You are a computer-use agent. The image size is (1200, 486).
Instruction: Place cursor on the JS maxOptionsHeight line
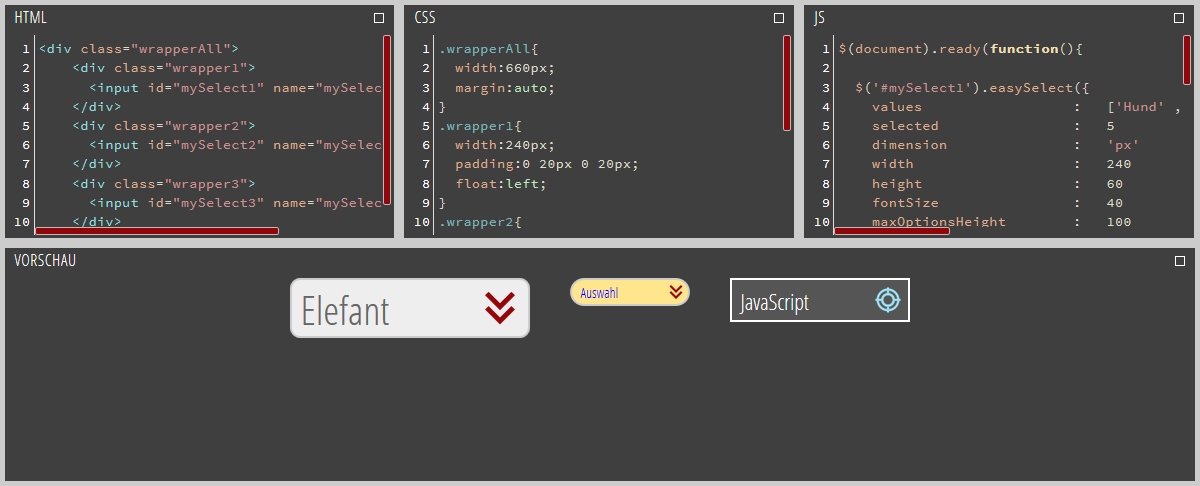938,222
